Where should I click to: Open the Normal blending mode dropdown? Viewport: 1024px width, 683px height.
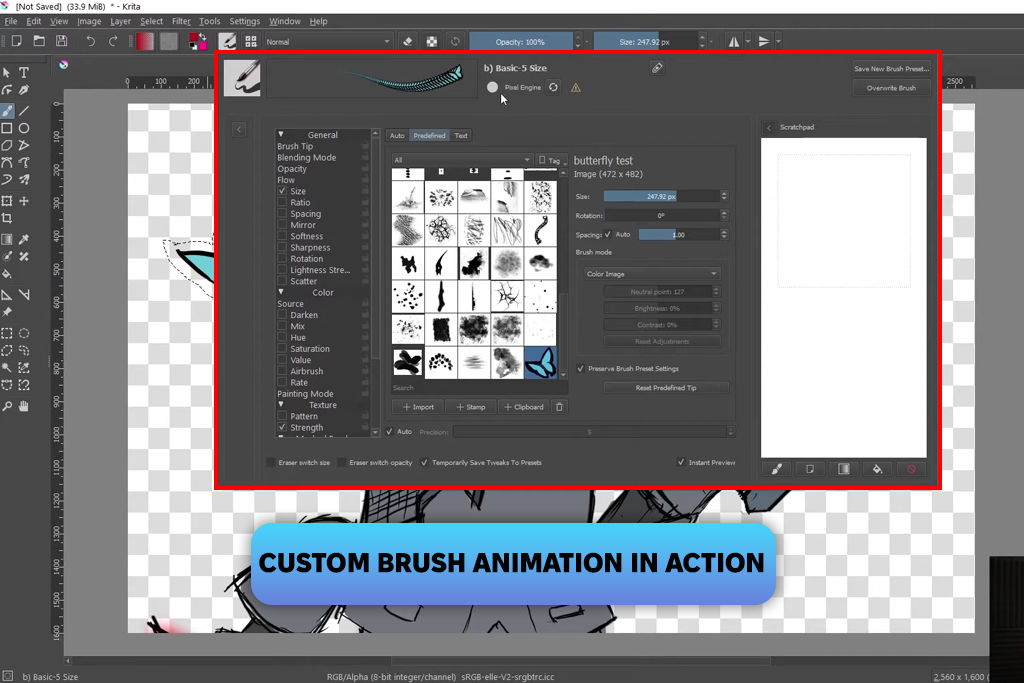(x=328, y=42)
